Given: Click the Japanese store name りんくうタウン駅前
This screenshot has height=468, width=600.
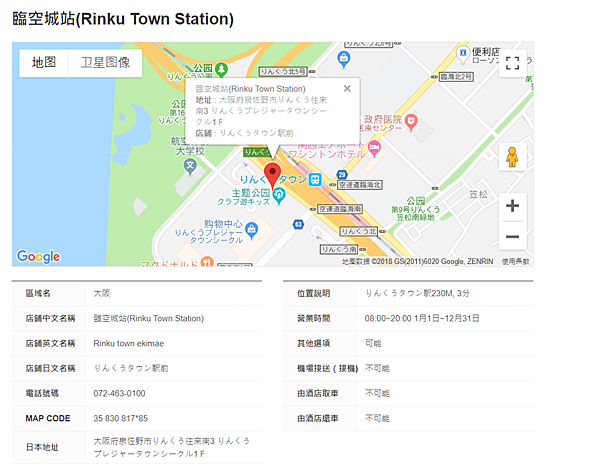Looking at the screenshot, I should [131, 368].
